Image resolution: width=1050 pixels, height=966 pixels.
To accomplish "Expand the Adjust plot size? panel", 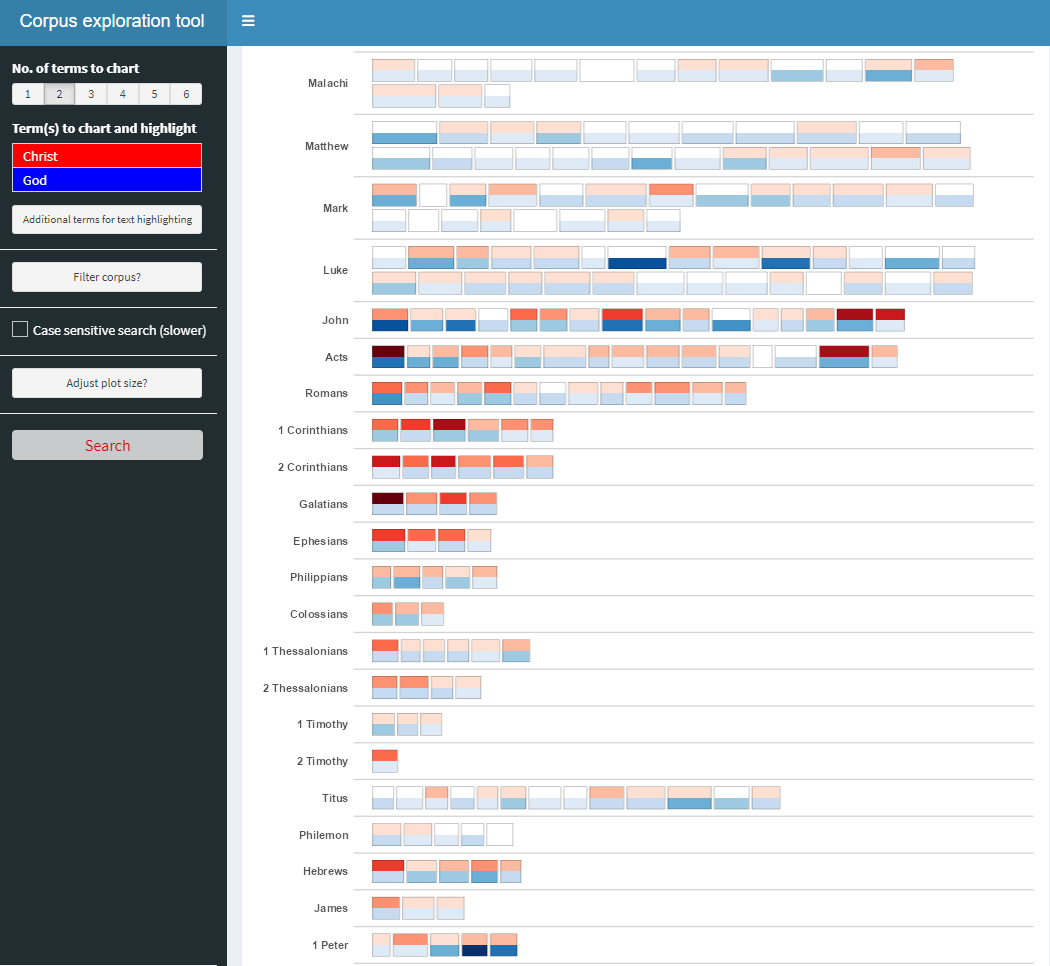I will [x=107, y=383].
